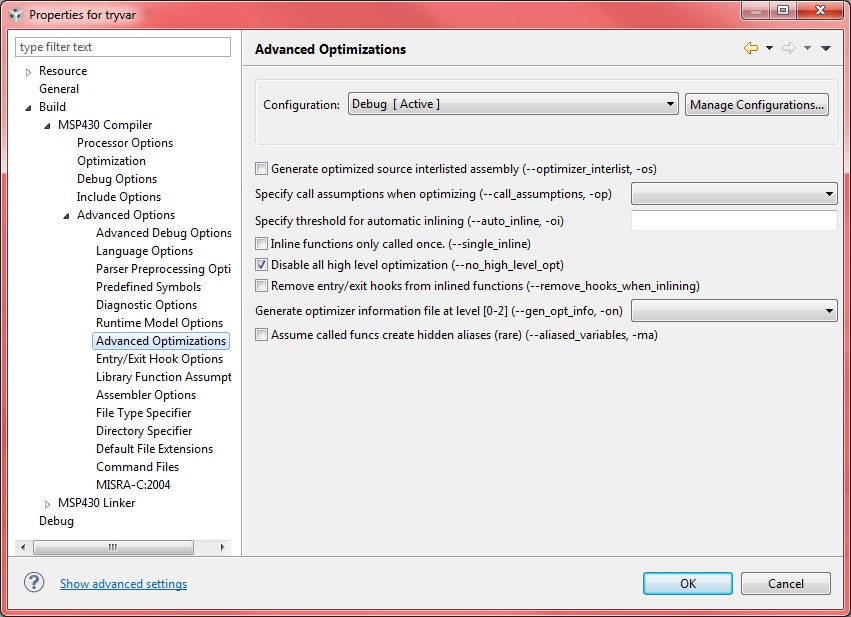851x617 pixels.
Task: Open the Configuration Debug dropdown
Action: [513, 104]
